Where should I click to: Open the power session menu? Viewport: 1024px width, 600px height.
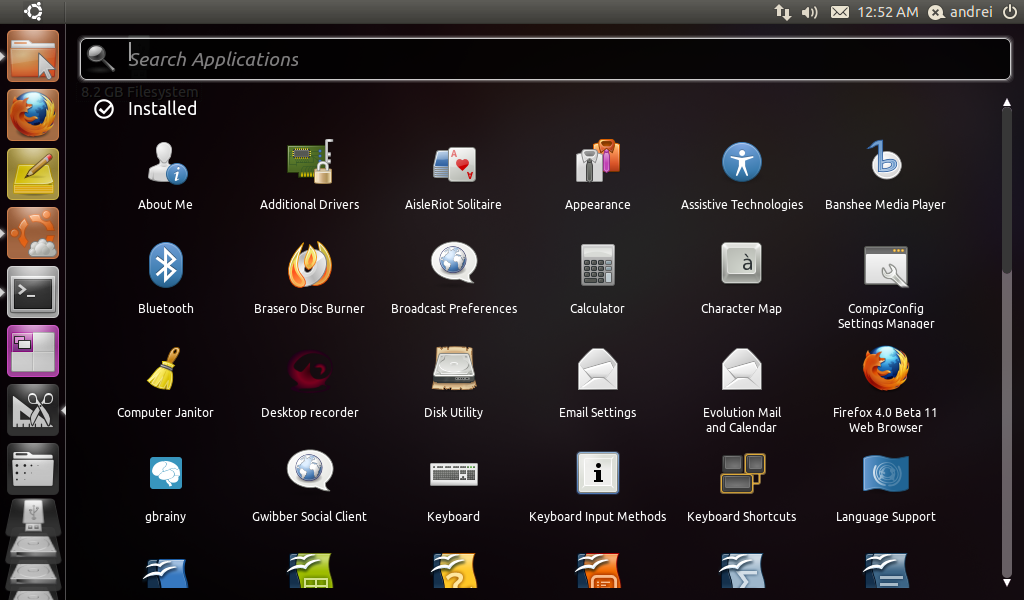click(x=1010, y=12)
